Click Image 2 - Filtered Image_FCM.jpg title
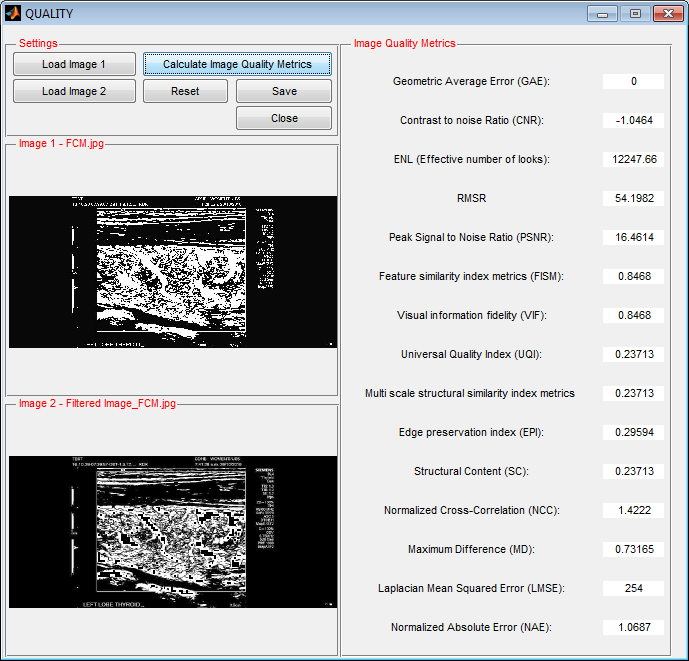The height and width of the screenshot is (661, 689). click(x=97, y=403)
